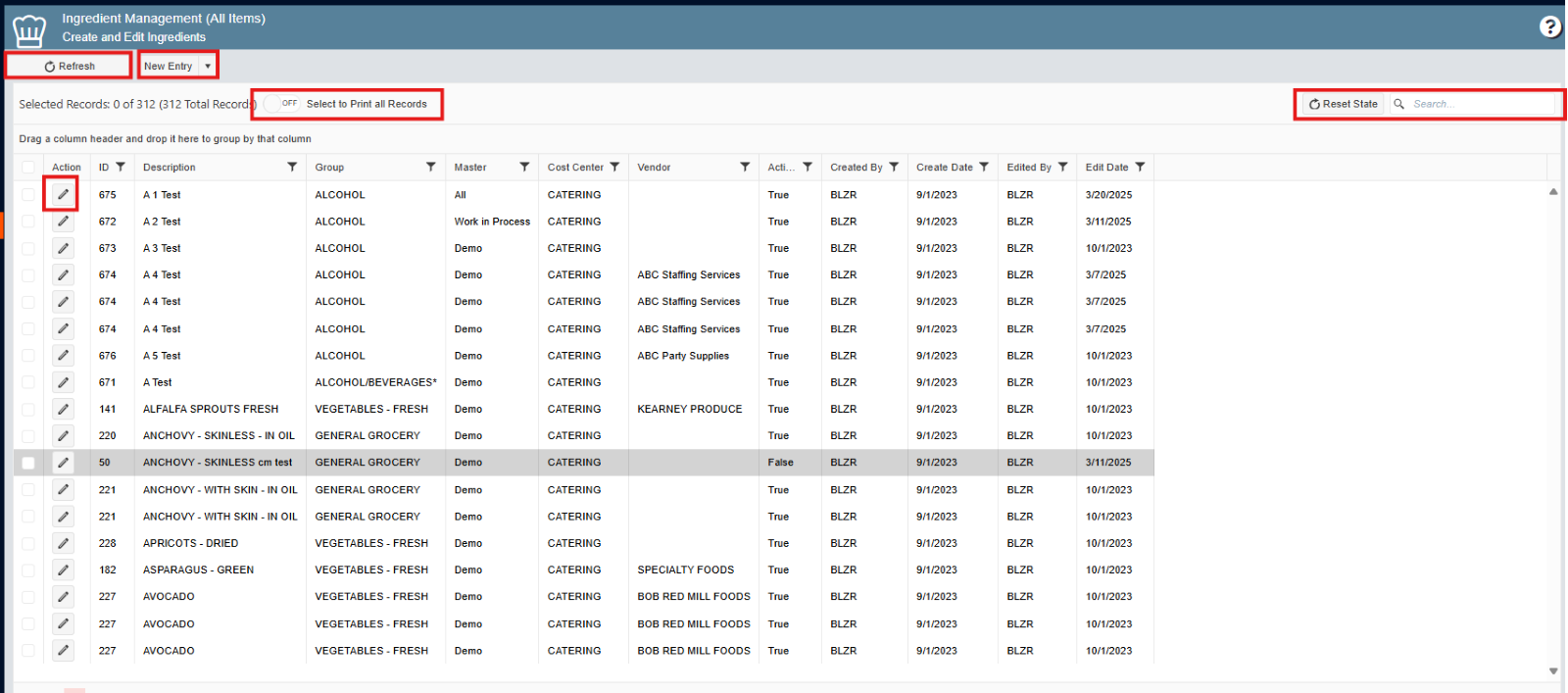Click the Create Date filter funnel
This screenshot has width=1568, height=693.
984,167
